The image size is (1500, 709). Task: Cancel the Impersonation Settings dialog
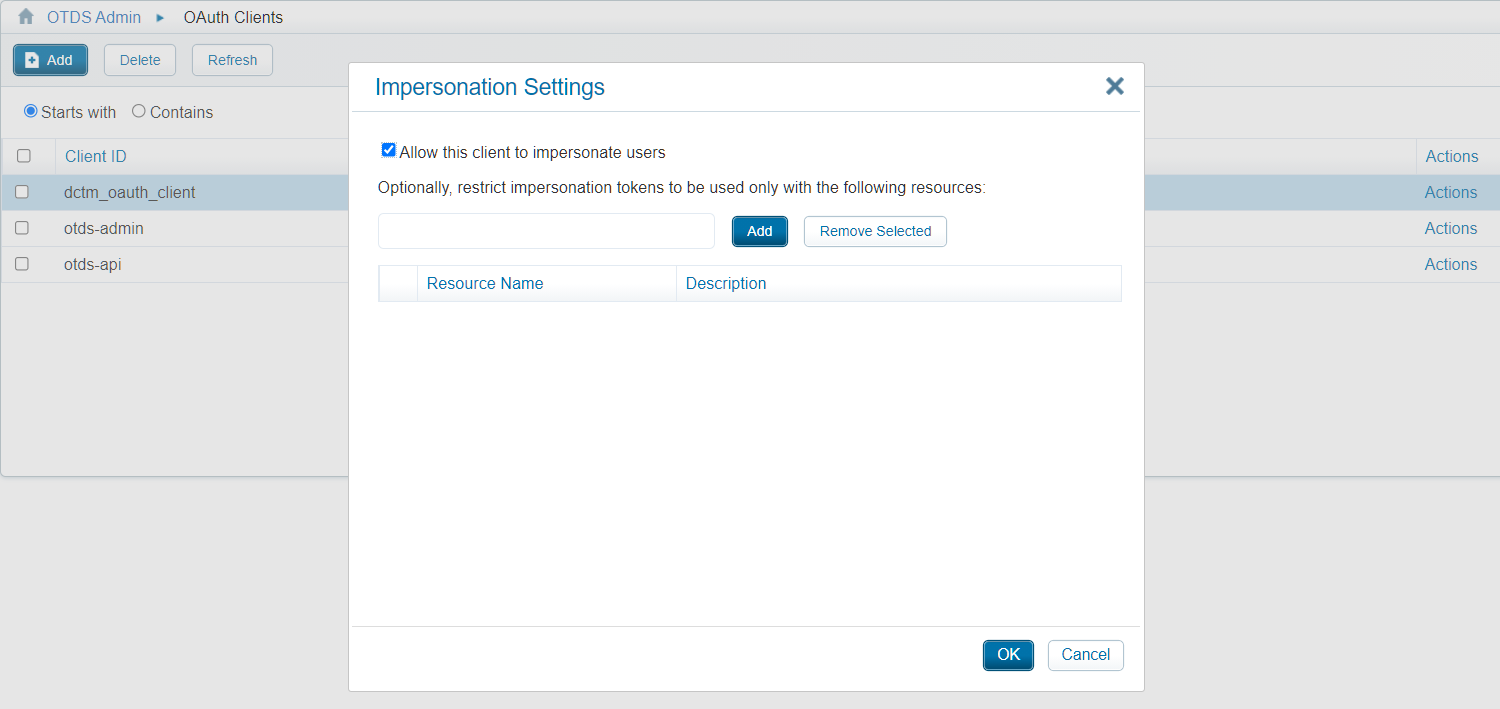(x=1085, y=655)
